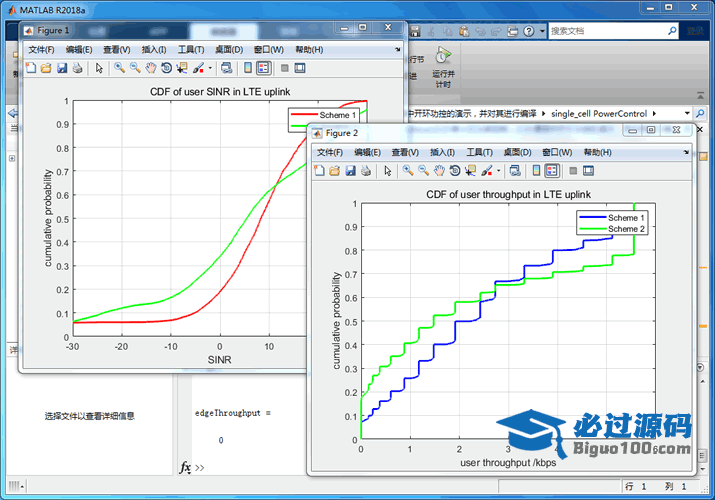Open 文件(F) menu in Figure 1

coord(41,50)
